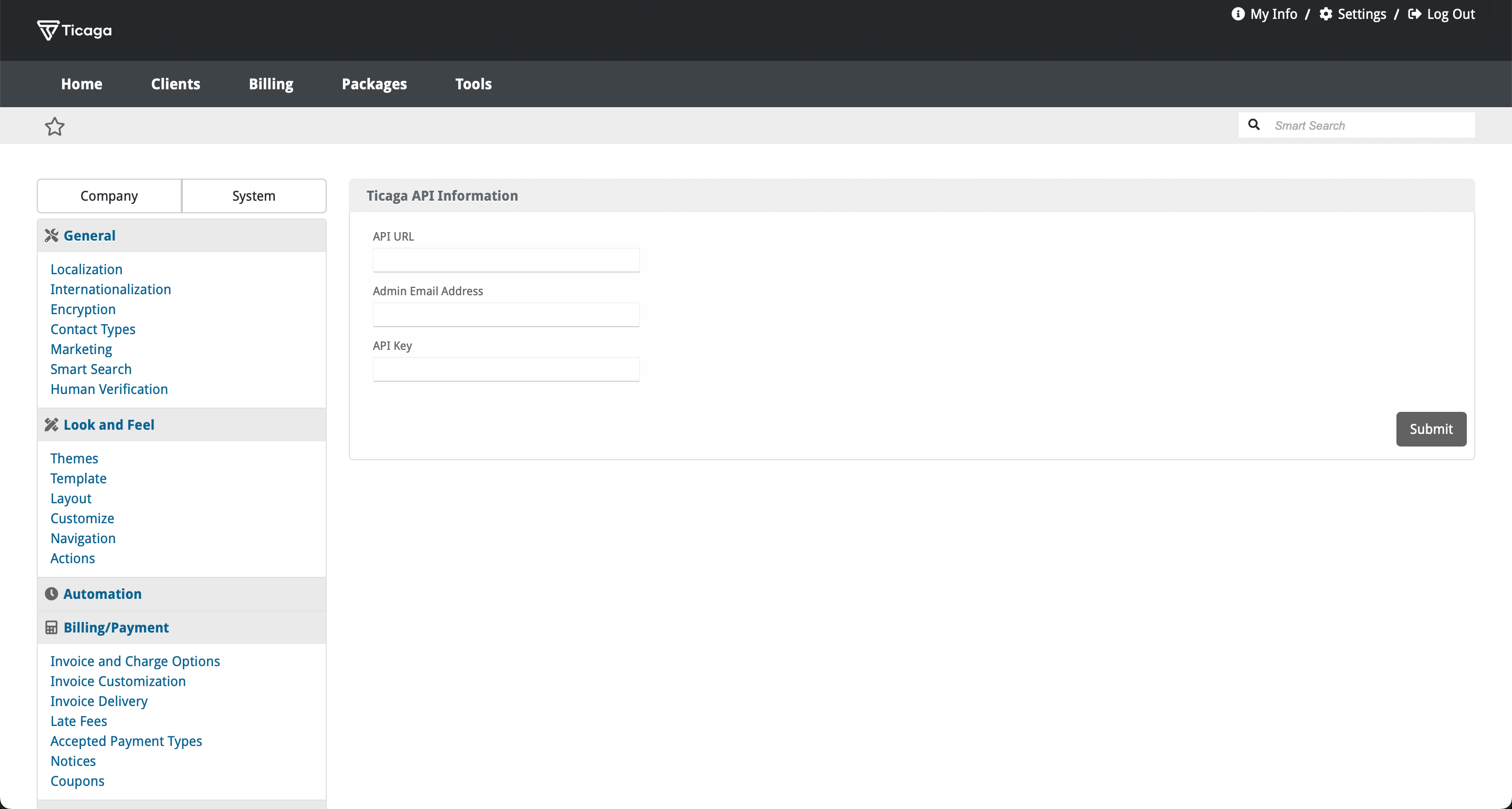Switch to the System tab
This screenshot has height=809, width=1512.
pos(254,195)
